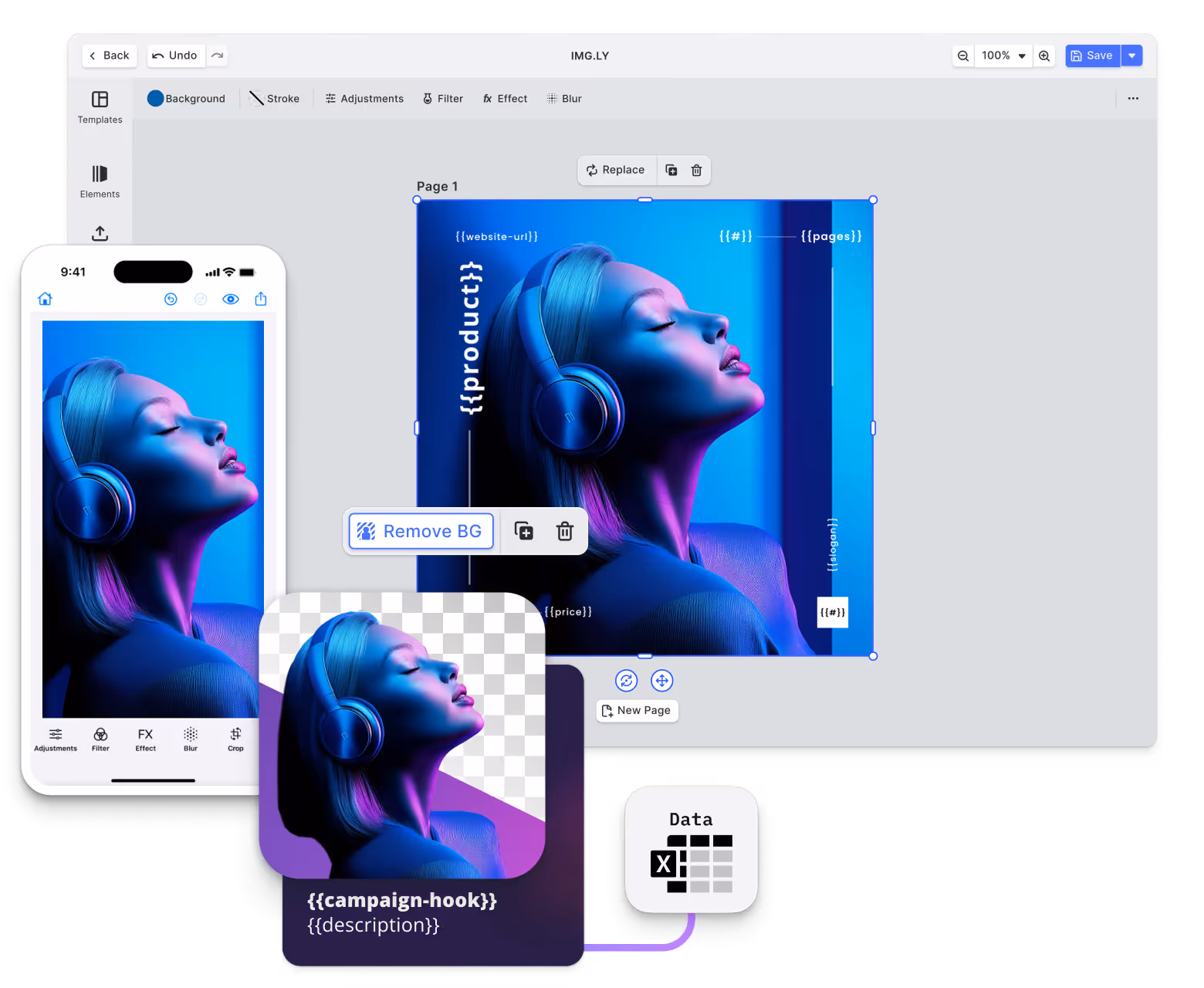Zoom in with the plus magnifier
Viewport: 1204px width, 988px height.
click(1044, 56)
